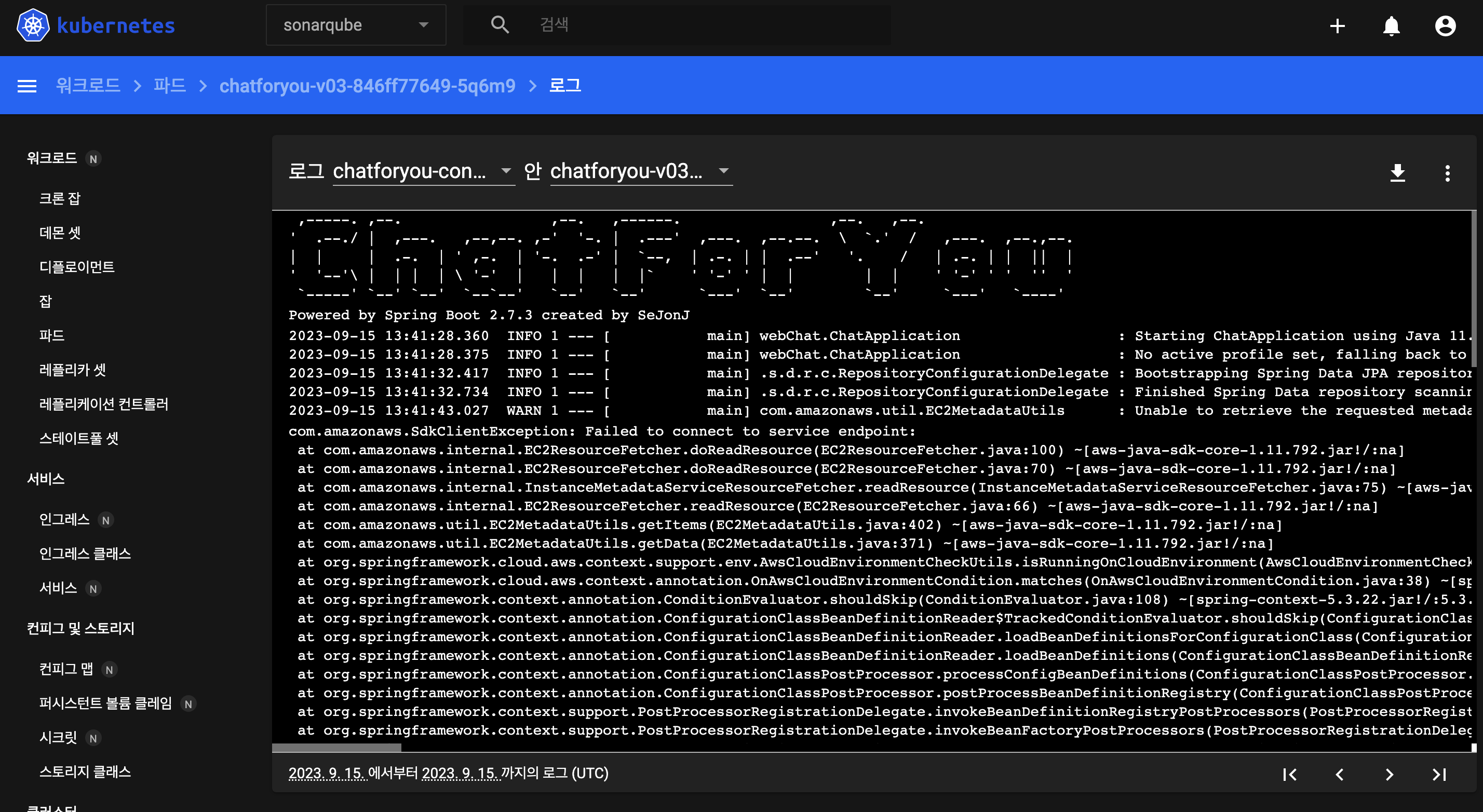Click the chatforyou-v03-846ff77649-5q6m9 breadcrumb link

(367, 86)
